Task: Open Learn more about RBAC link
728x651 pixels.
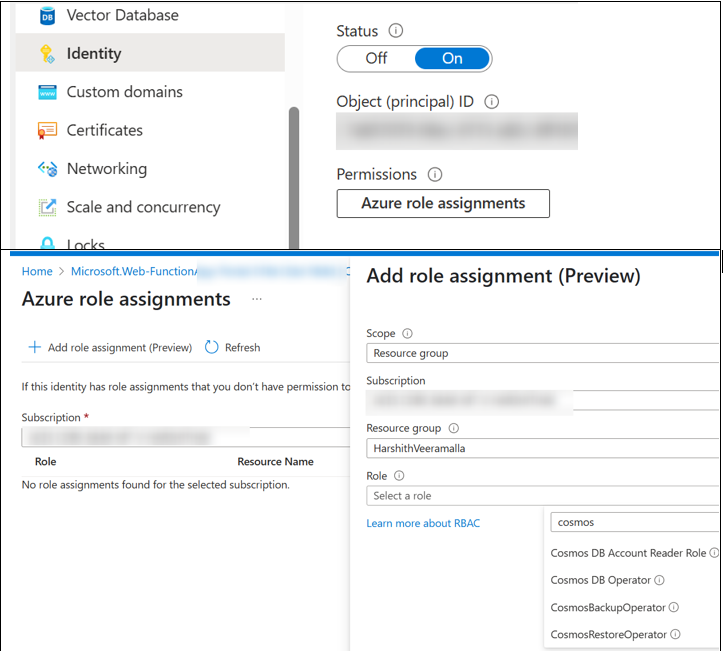Action: click(423, 523)
